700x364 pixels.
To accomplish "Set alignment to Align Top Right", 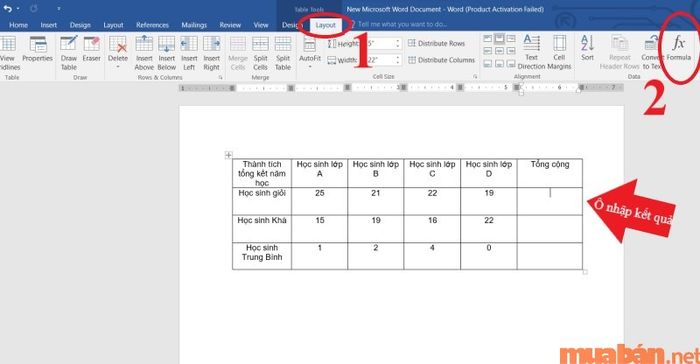I will pos(511,38).
